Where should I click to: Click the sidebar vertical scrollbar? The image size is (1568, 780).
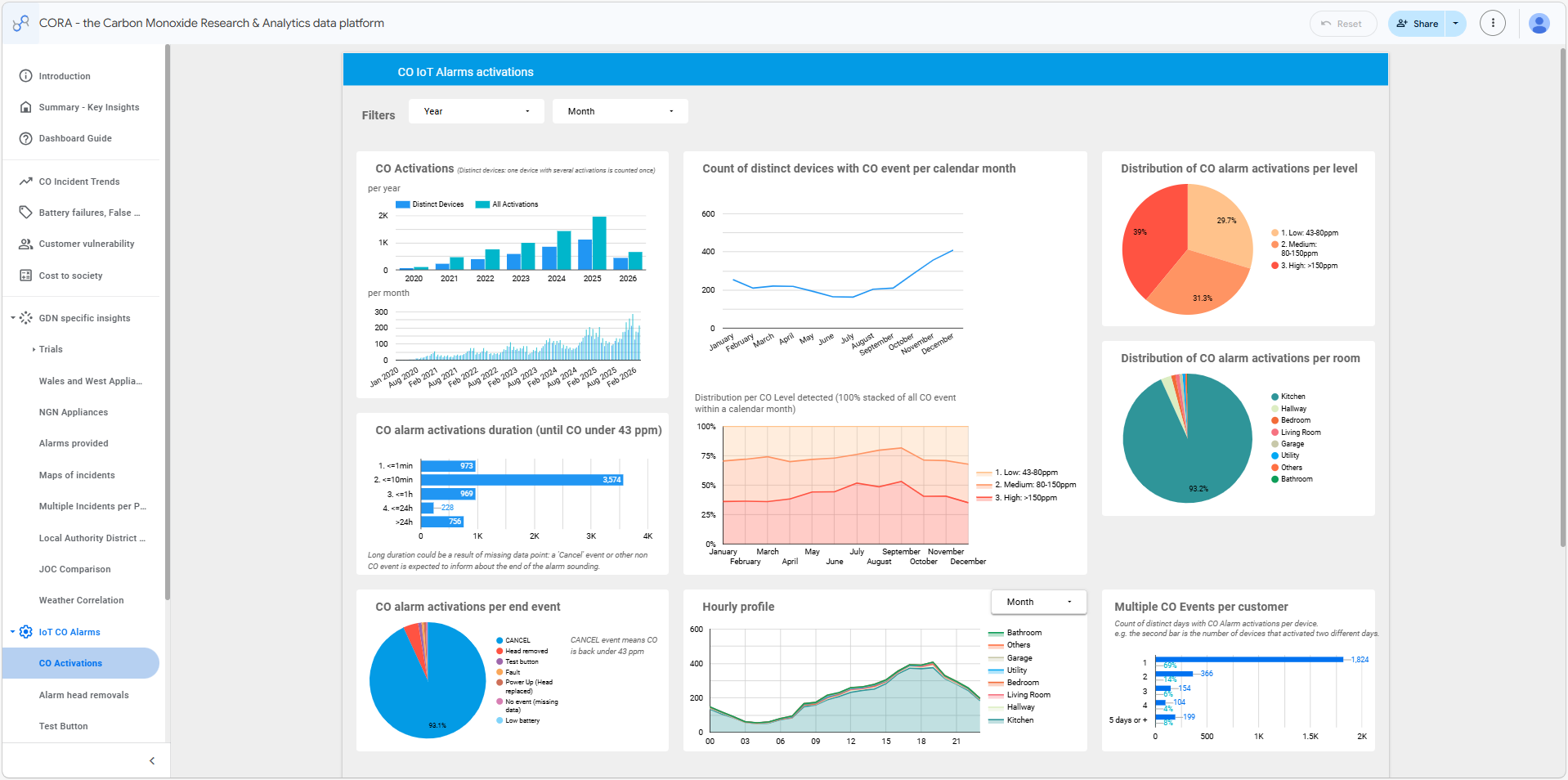pos(168,323)
